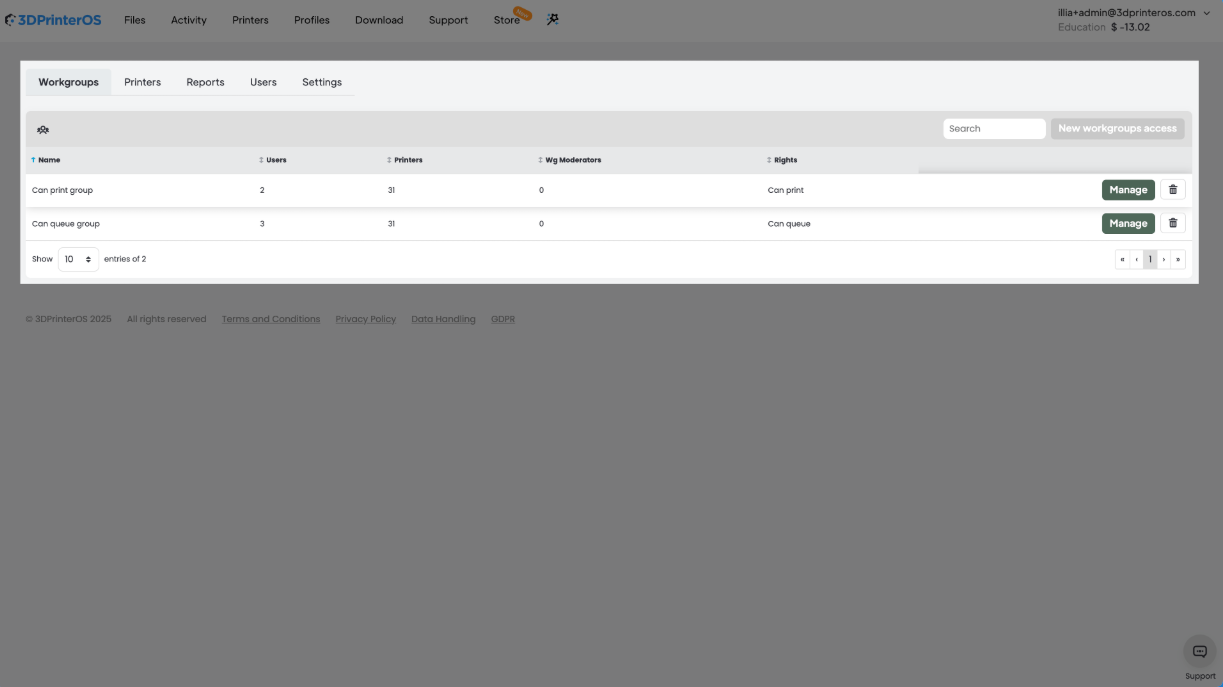Open Printers in top navigation bar
The image size is (1223, 687).
point(250,20)
